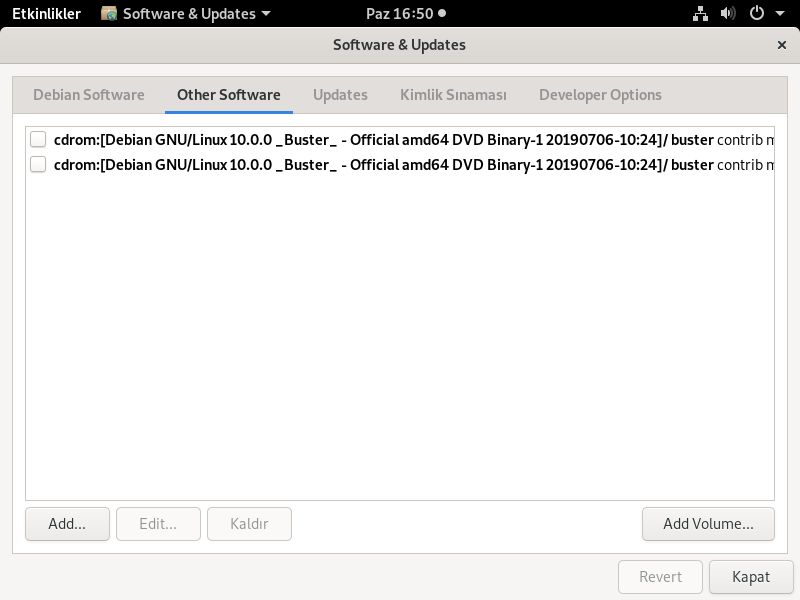Select the first cdrom Debian GNU/Linux source row
Viewport: 800px width, 600px height.
tap(400, 139)
